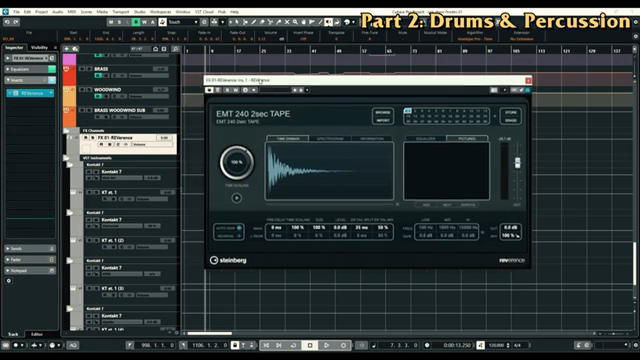Screen dimensions: 640x360
Task: Open the Transport menu
Action: click(120, 12)
